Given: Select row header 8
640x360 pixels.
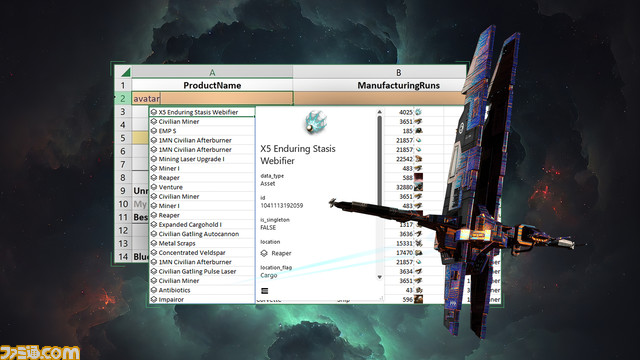Looking at the screenshot, I should point(123,178).
